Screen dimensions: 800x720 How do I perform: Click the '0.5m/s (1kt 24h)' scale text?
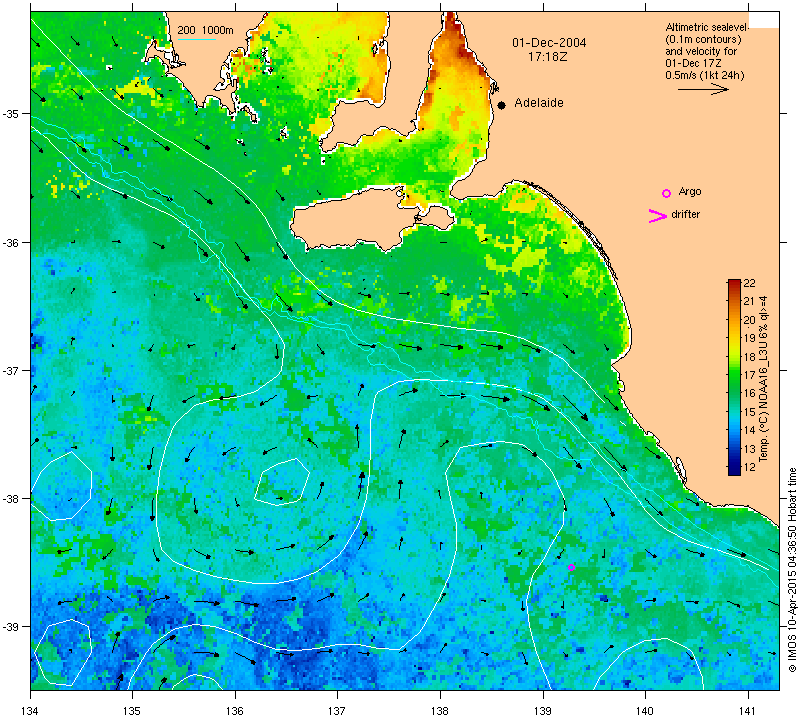[x=705, y=76]
